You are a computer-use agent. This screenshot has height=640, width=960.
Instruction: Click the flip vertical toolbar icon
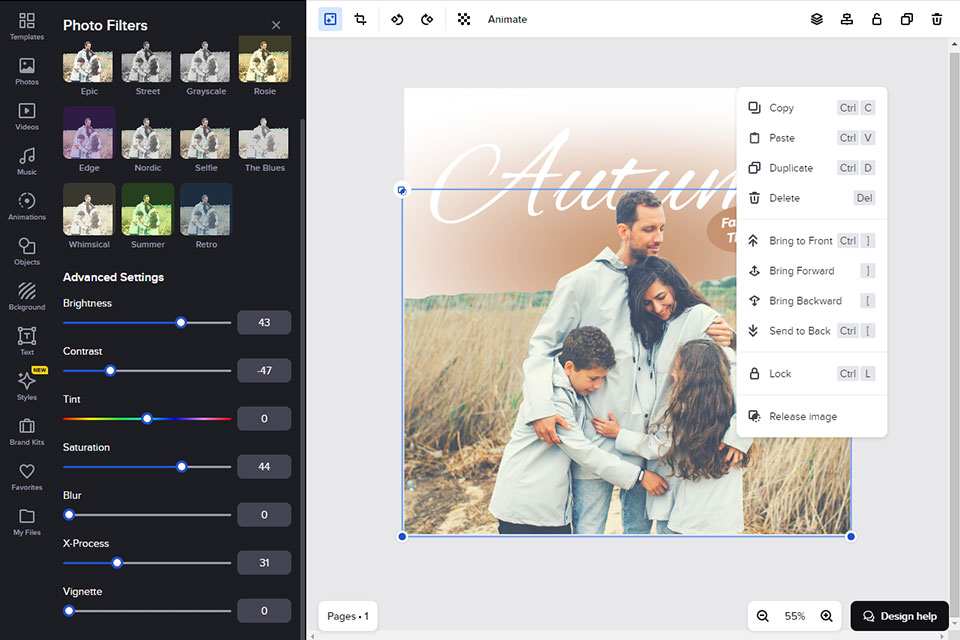pyautogui.click(x=427, y=19)
